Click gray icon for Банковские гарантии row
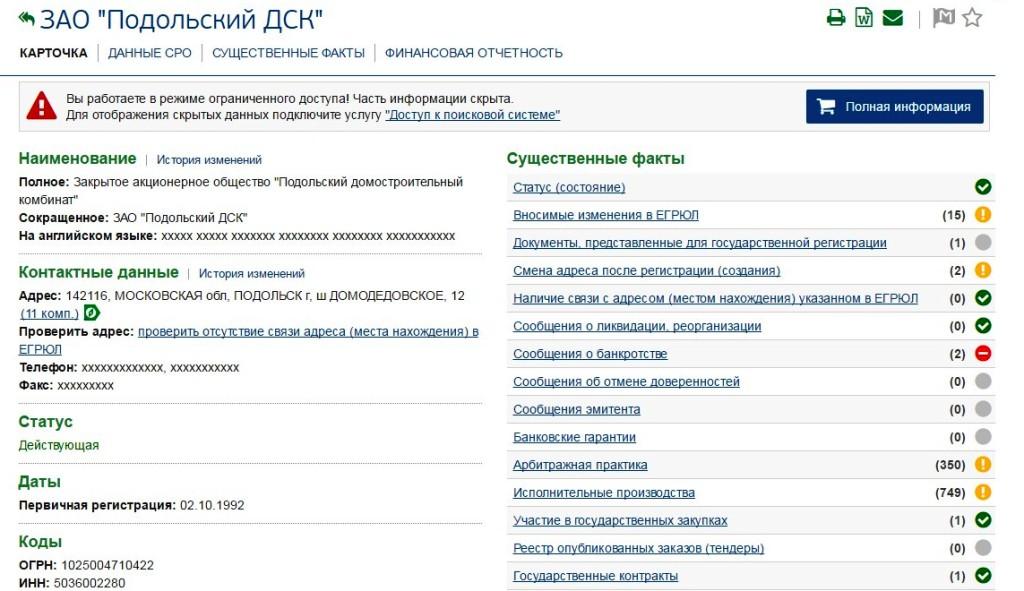Viewport: 1024px width, 591px height. [x=983, y=436]
